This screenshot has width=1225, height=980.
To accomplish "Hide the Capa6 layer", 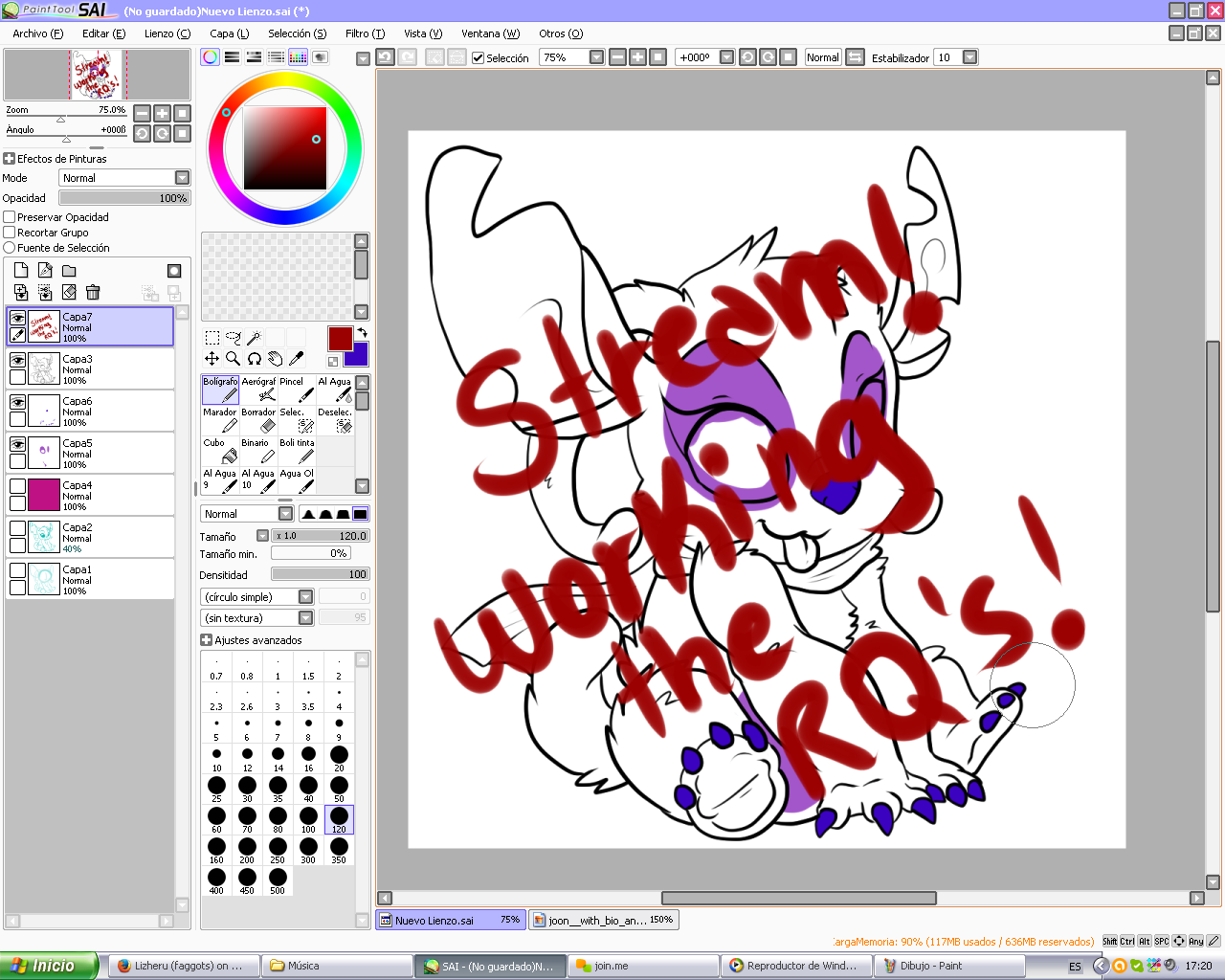I will tap(17, 403).
